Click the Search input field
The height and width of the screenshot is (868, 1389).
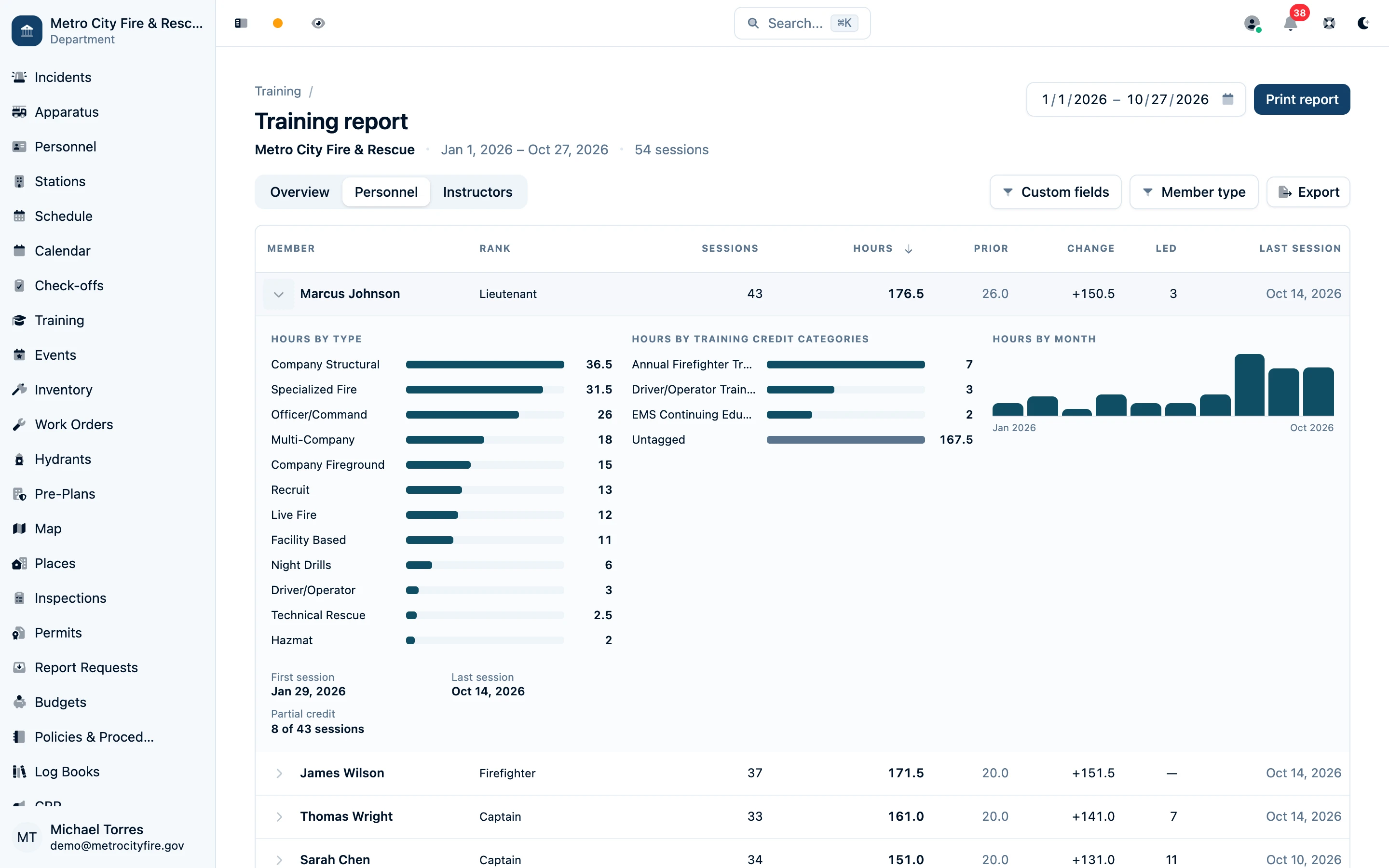pos(802,23)
